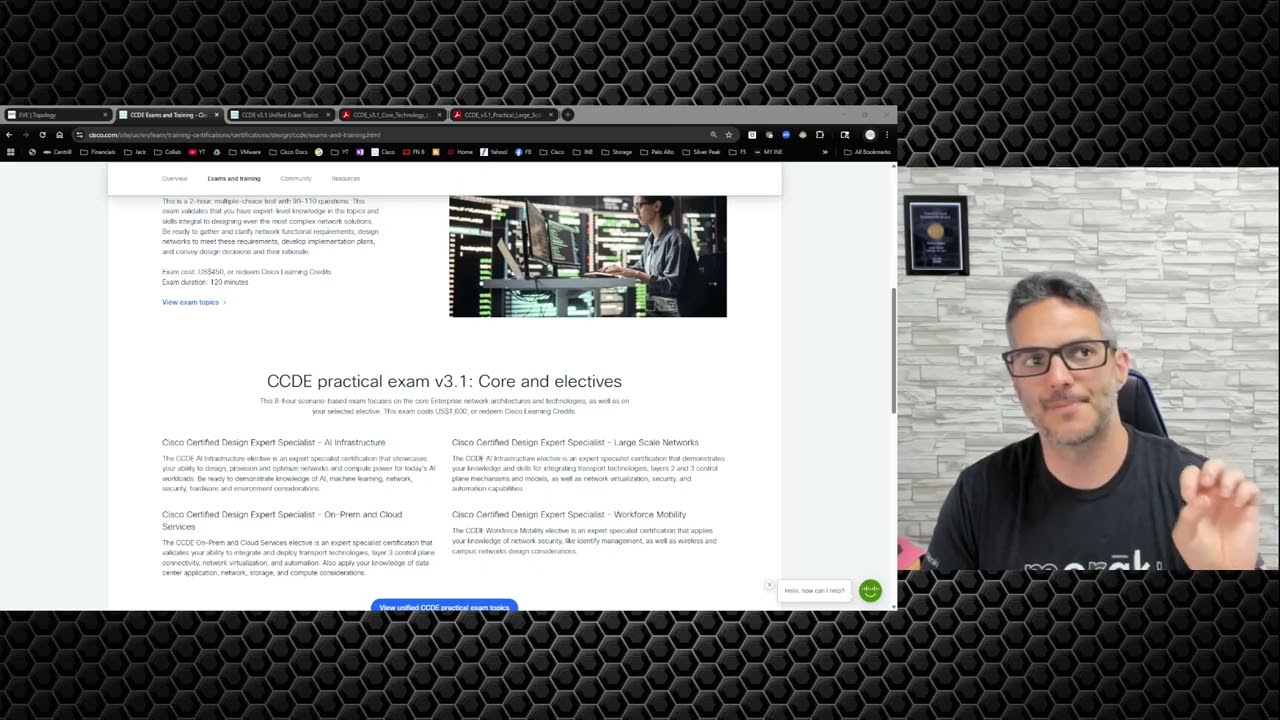Viewport: 1280px width, 720px height.
Task: Click the 'Exam duration: 120 minutes' text
Action: tap(205, 282)
